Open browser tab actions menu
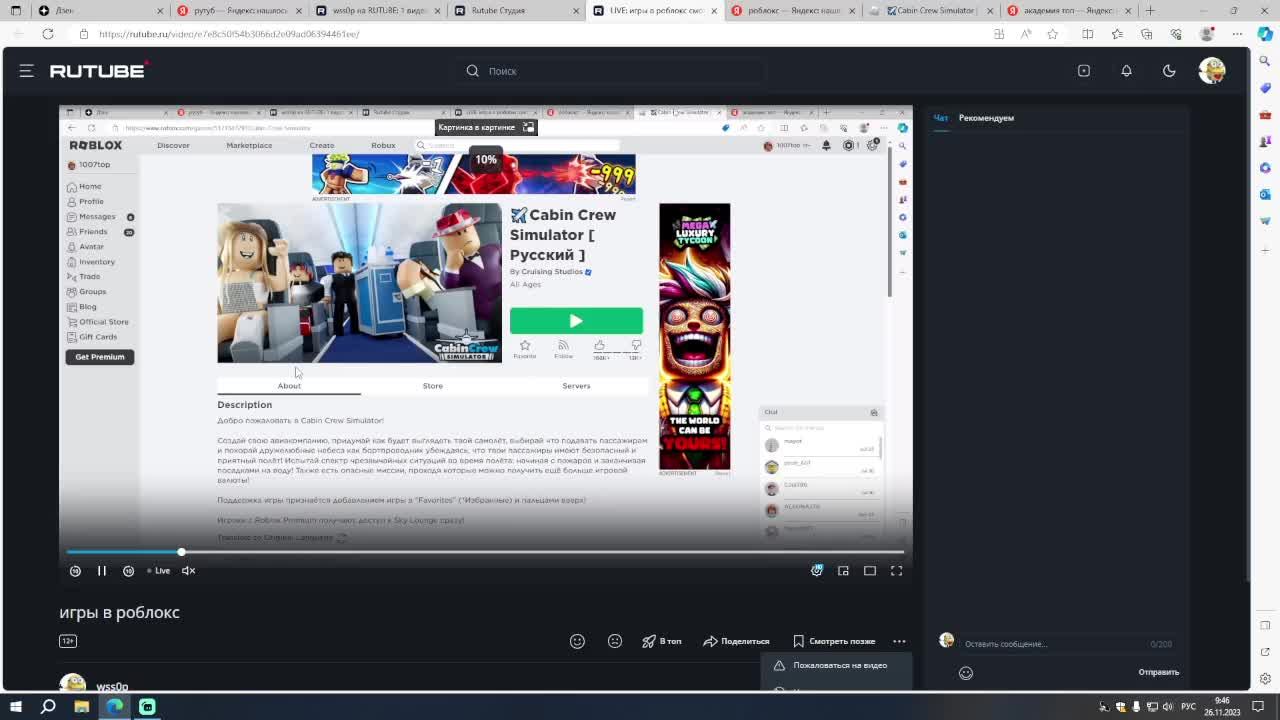Viewport: 1280px width, 720px height. click(x=16, y=11)
